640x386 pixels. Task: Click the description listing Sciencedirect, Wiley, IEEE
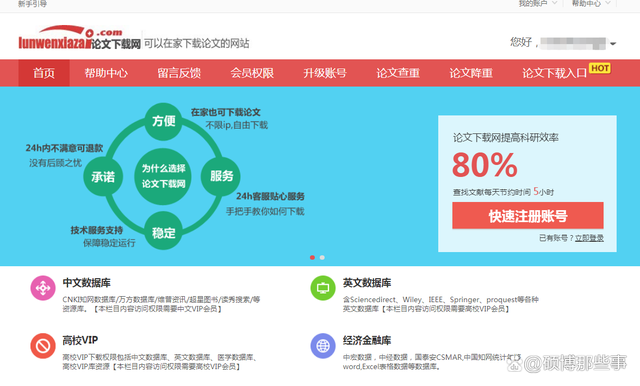(441, 304)
